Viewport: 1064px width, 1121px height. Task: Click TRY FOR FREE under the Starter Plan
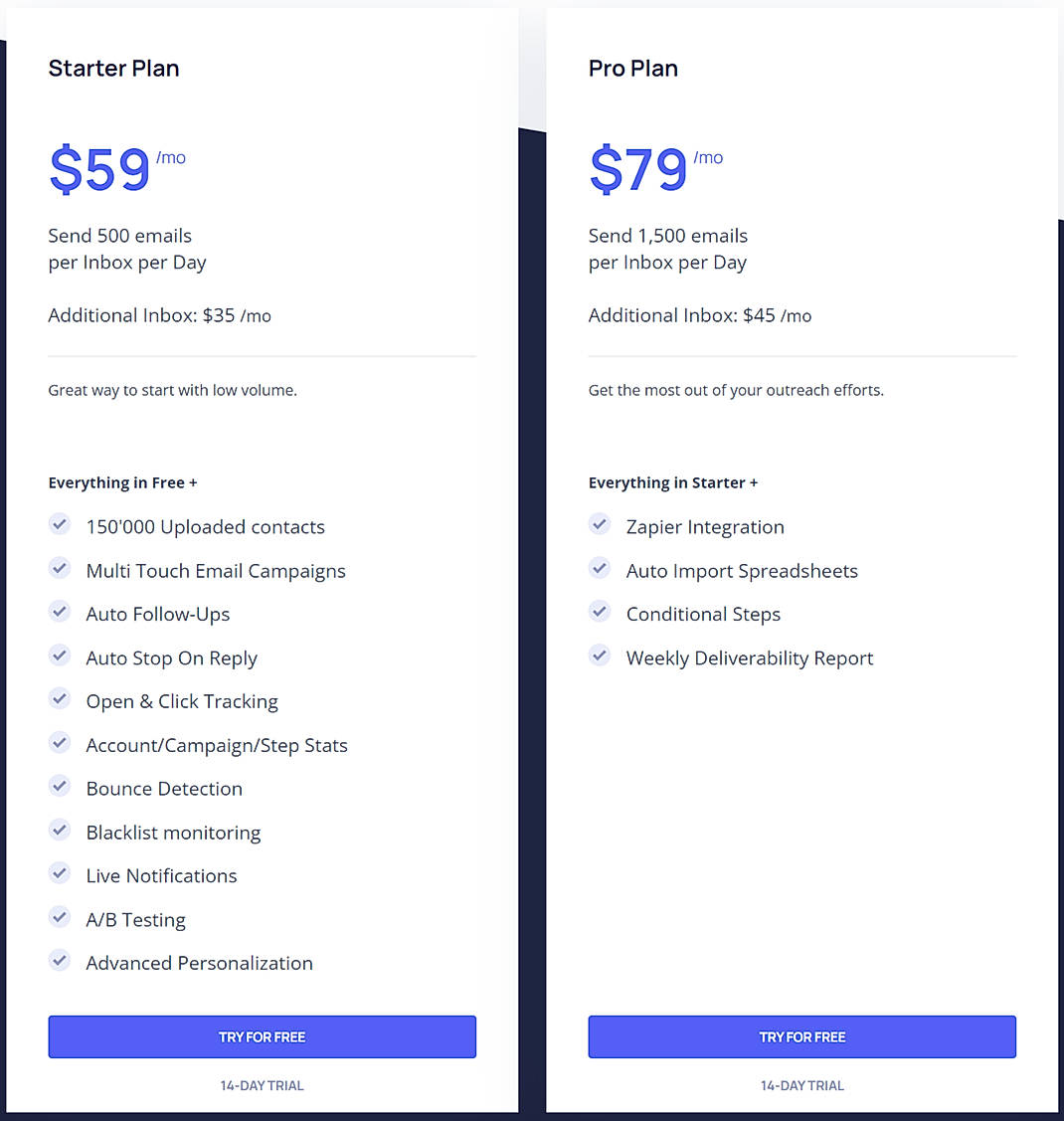pos(262,1036)
